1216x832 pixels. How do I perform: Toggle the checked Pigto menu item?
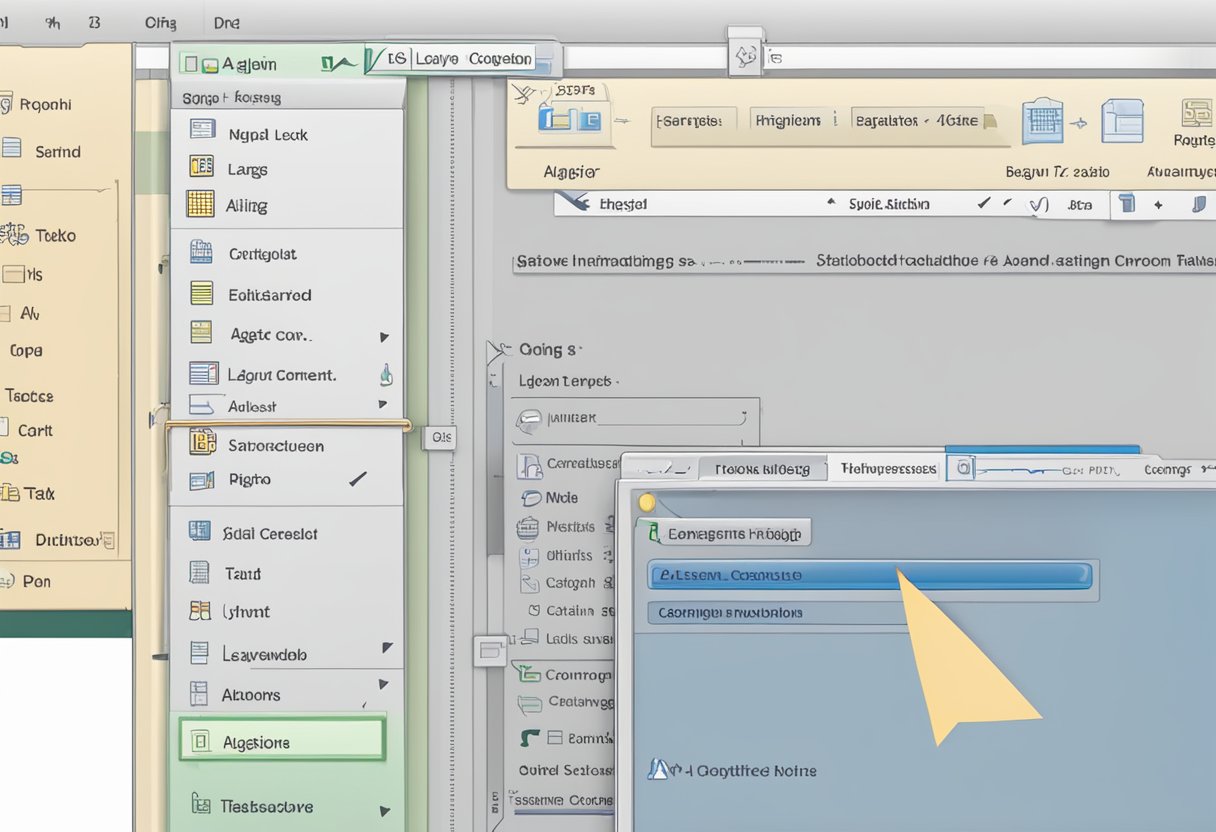point(357,480)
